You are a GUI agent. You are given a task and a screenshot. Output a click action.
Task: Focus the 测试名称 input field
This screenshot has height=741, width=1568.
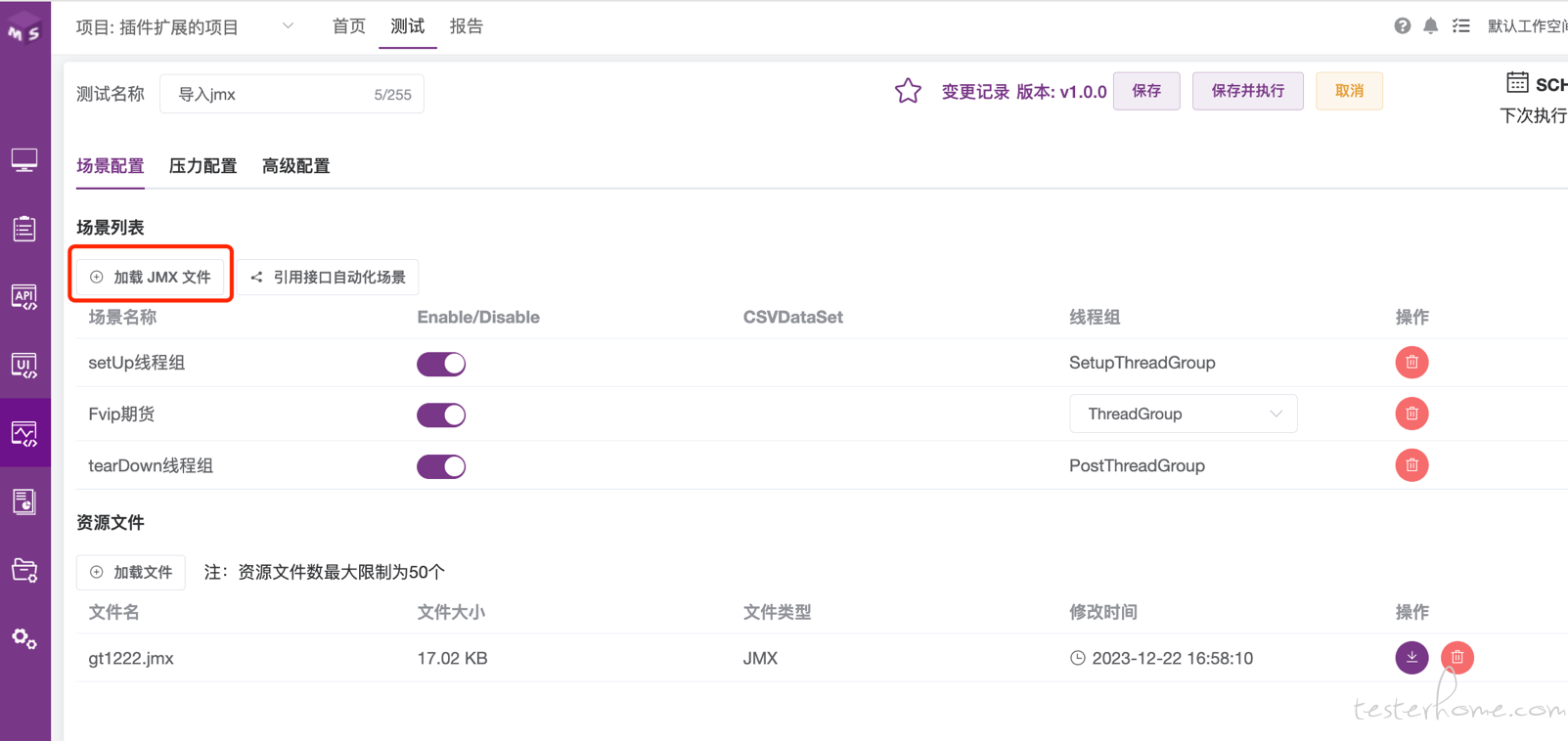click(x=291, y=94)
